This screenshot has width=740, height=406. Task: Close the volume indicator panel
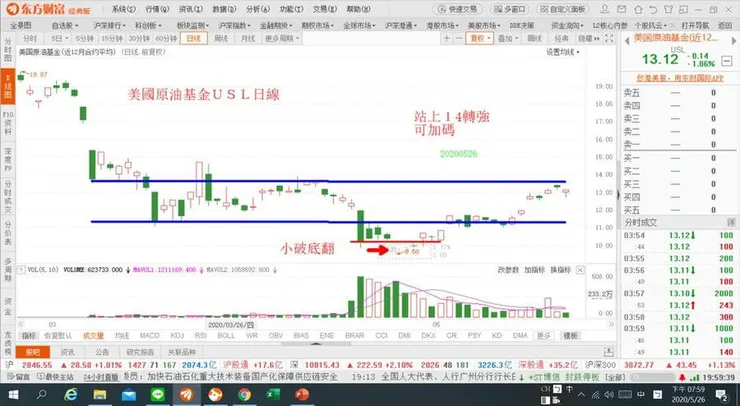580,270
